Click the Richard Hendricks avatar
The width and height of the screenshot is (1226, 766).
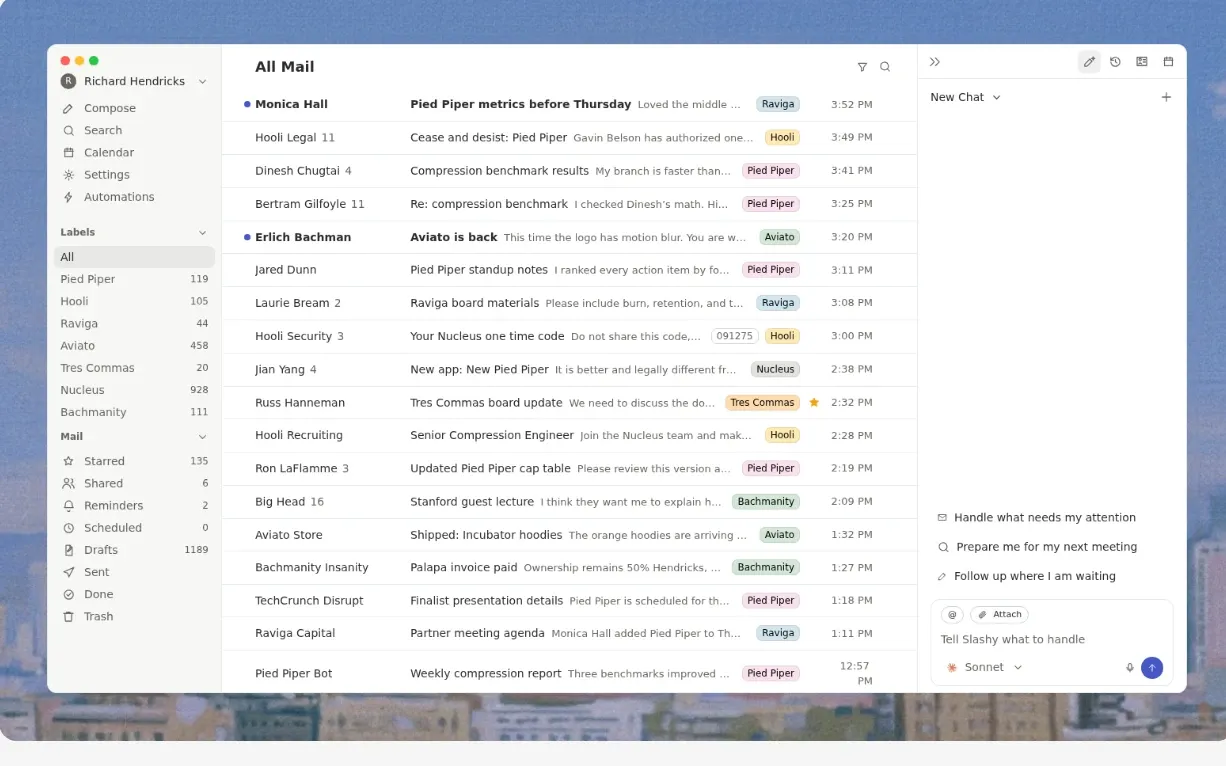(68, 81)
